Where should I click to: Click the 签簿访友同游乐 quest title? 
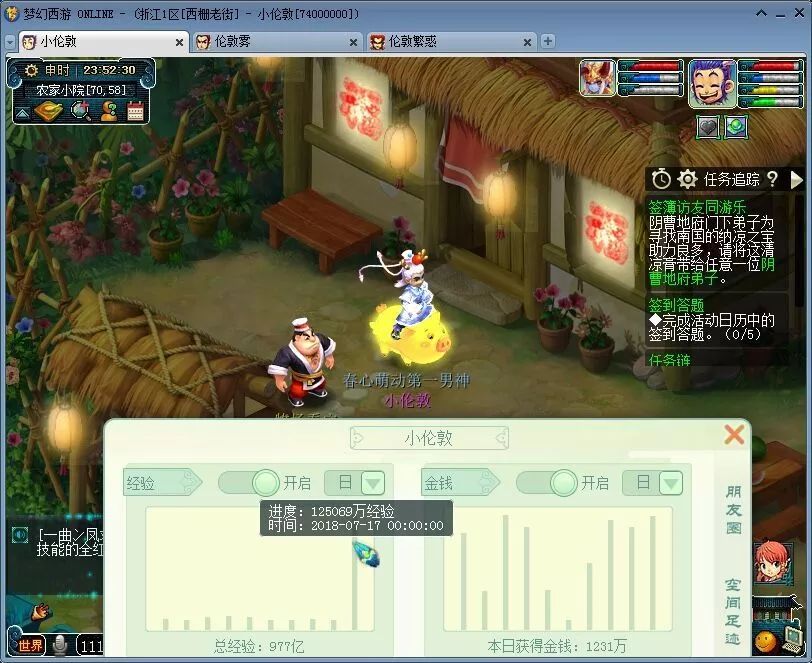click(x=697, y=207)
